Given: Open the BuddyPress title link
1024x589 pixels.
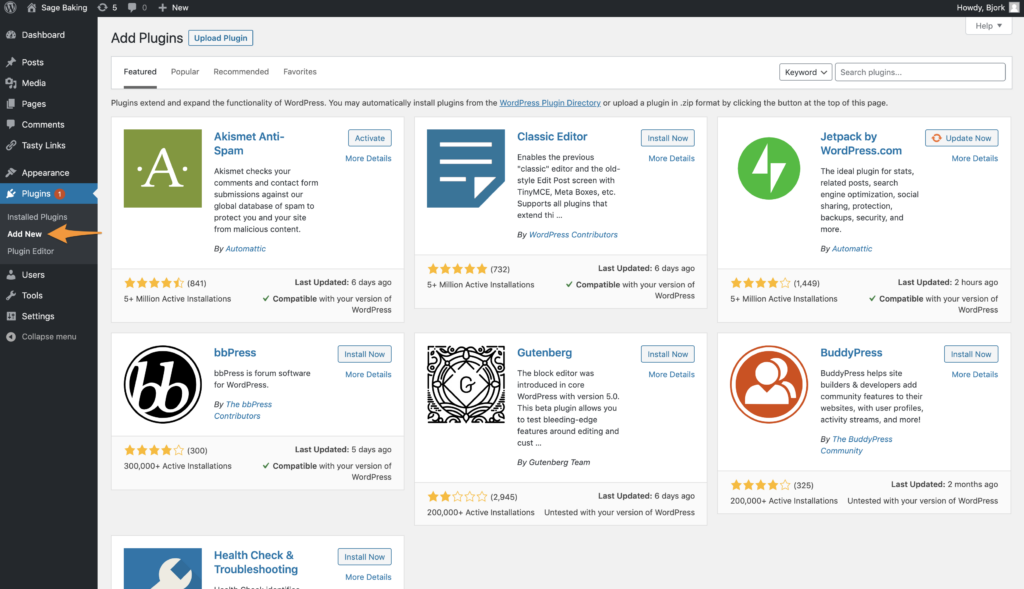Looking at the screenshot, I should coord(851,353).
